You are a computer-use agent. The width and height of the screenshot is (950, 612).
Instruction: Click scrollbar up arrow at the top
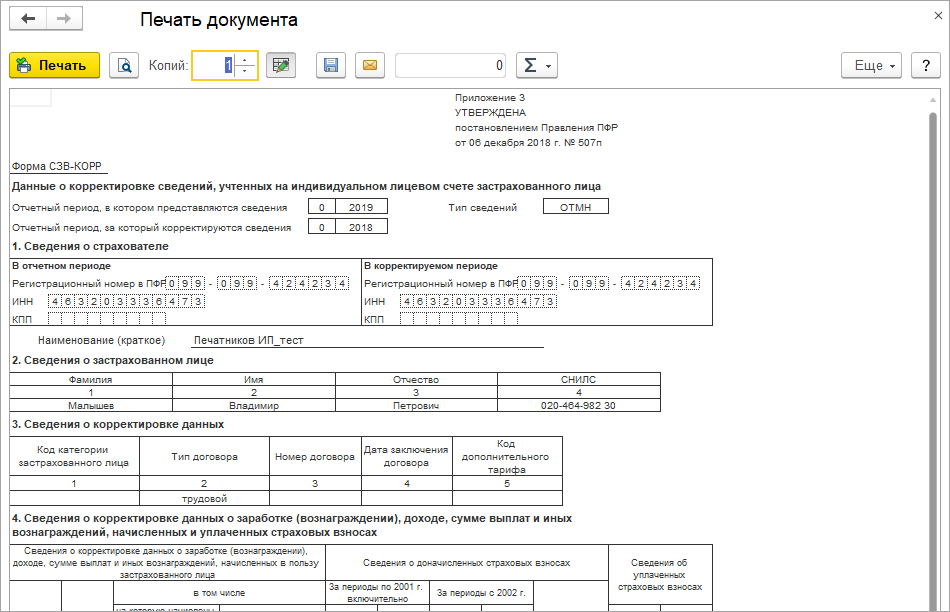point(933,100)
